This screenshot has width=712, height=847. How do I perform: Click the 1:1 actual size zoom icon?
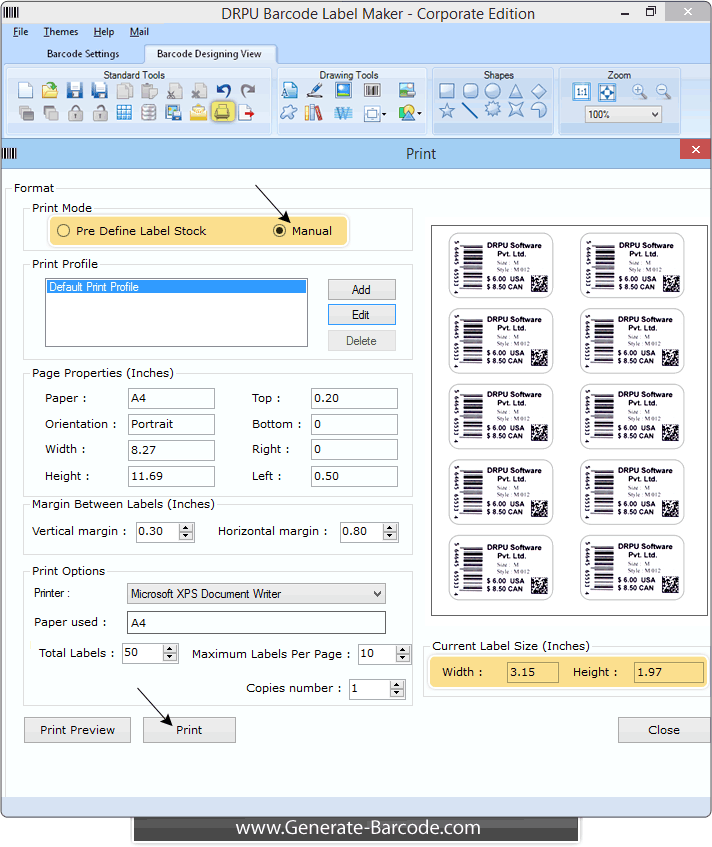click(x=582, y=91)
